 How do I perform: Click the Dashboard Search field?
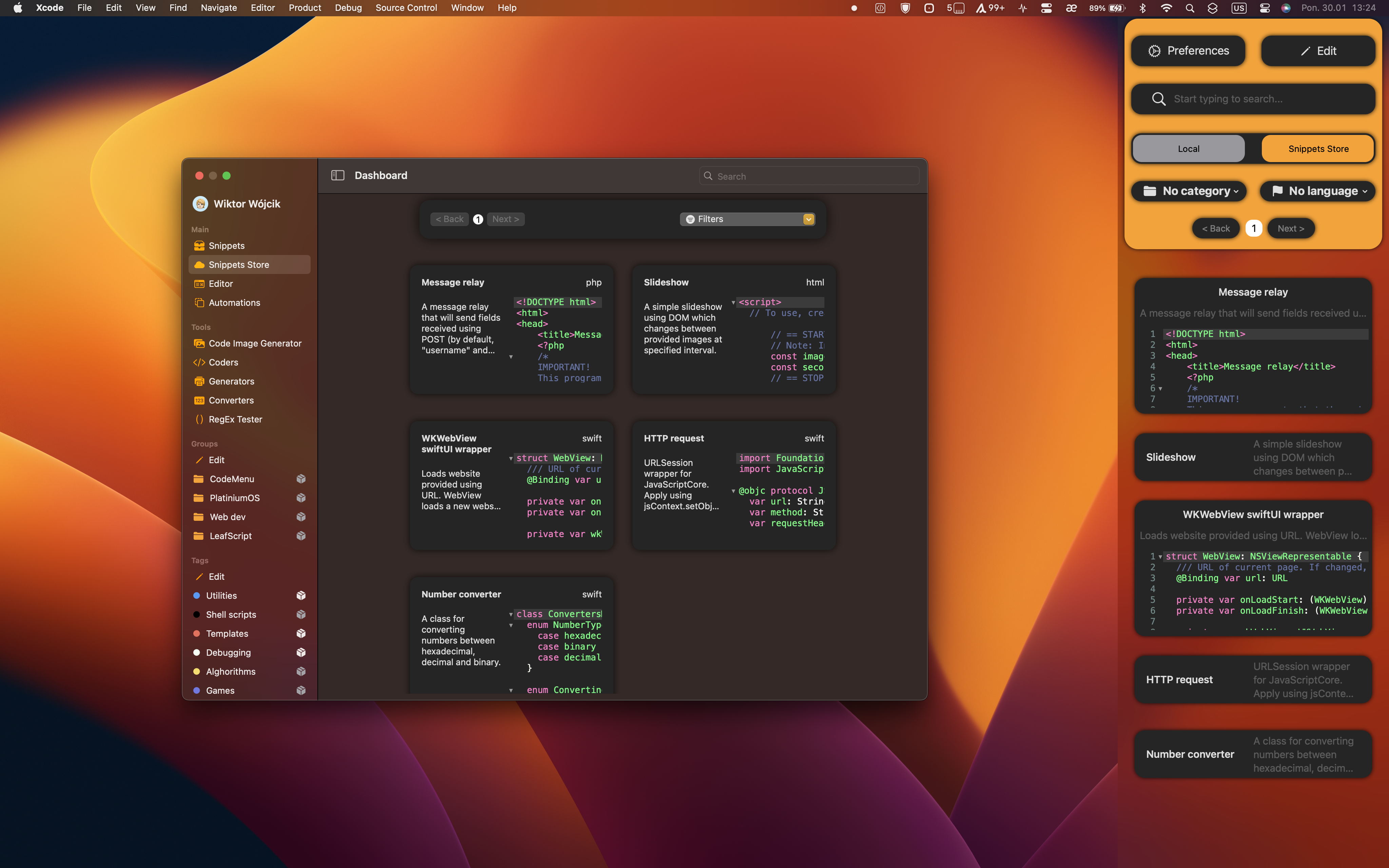(x=809, y=176)
